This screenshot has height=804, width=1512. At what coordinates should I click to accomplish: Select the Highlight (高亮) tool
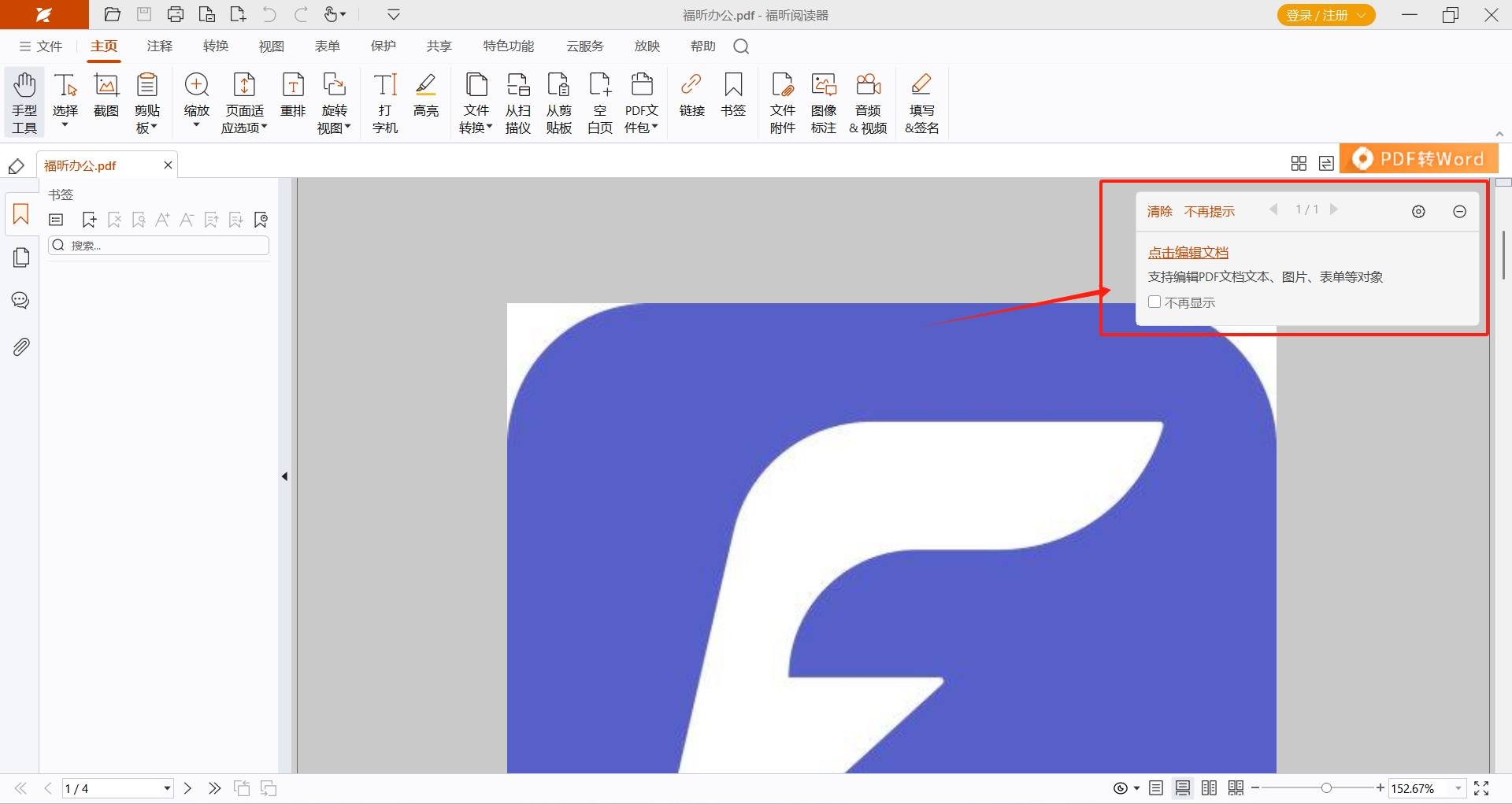click(426, 94)
